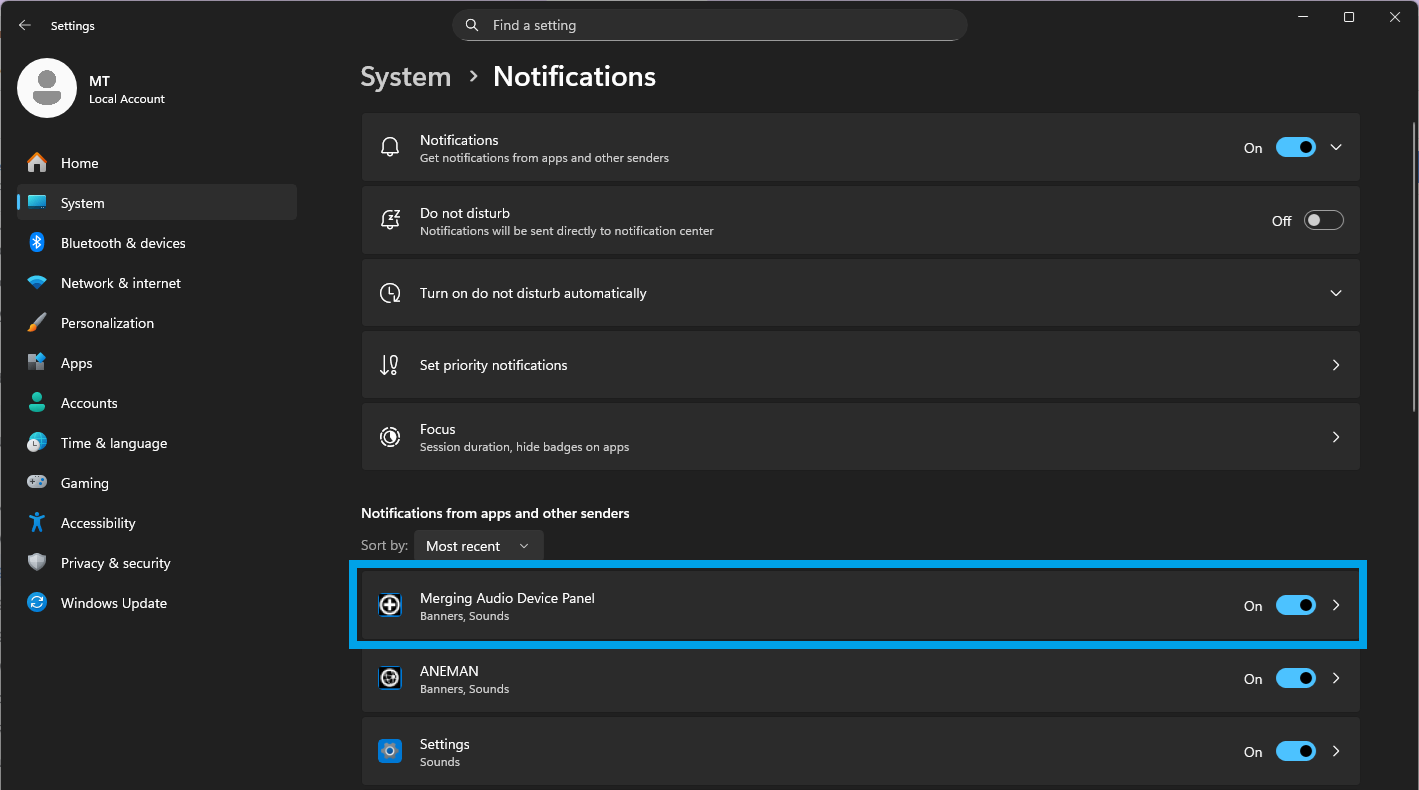1419x790 pixels.
Task: Click System breadcrumb link
Action: coord(405,77)
